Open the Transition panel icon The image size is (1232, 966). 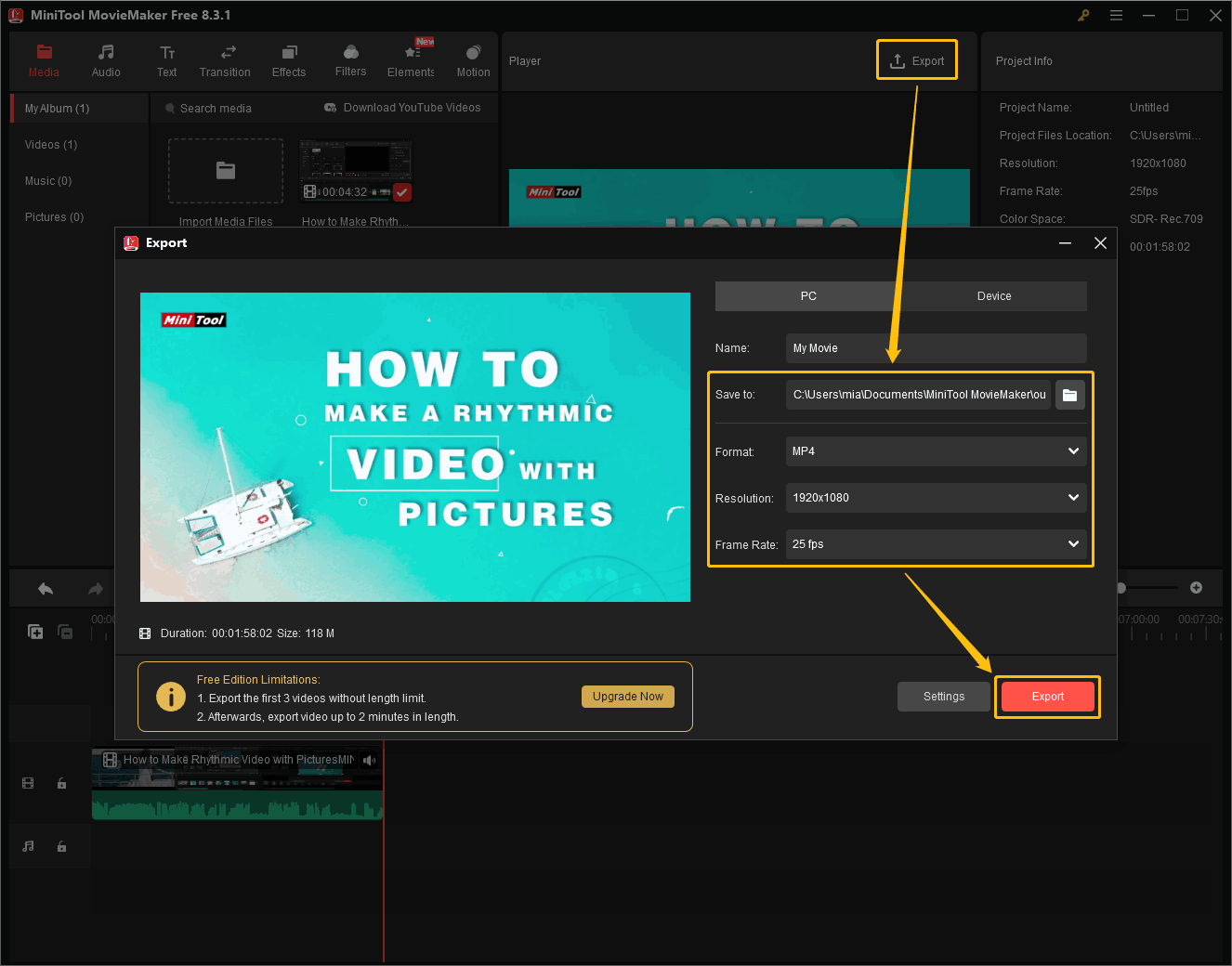(x=225, y=54)
